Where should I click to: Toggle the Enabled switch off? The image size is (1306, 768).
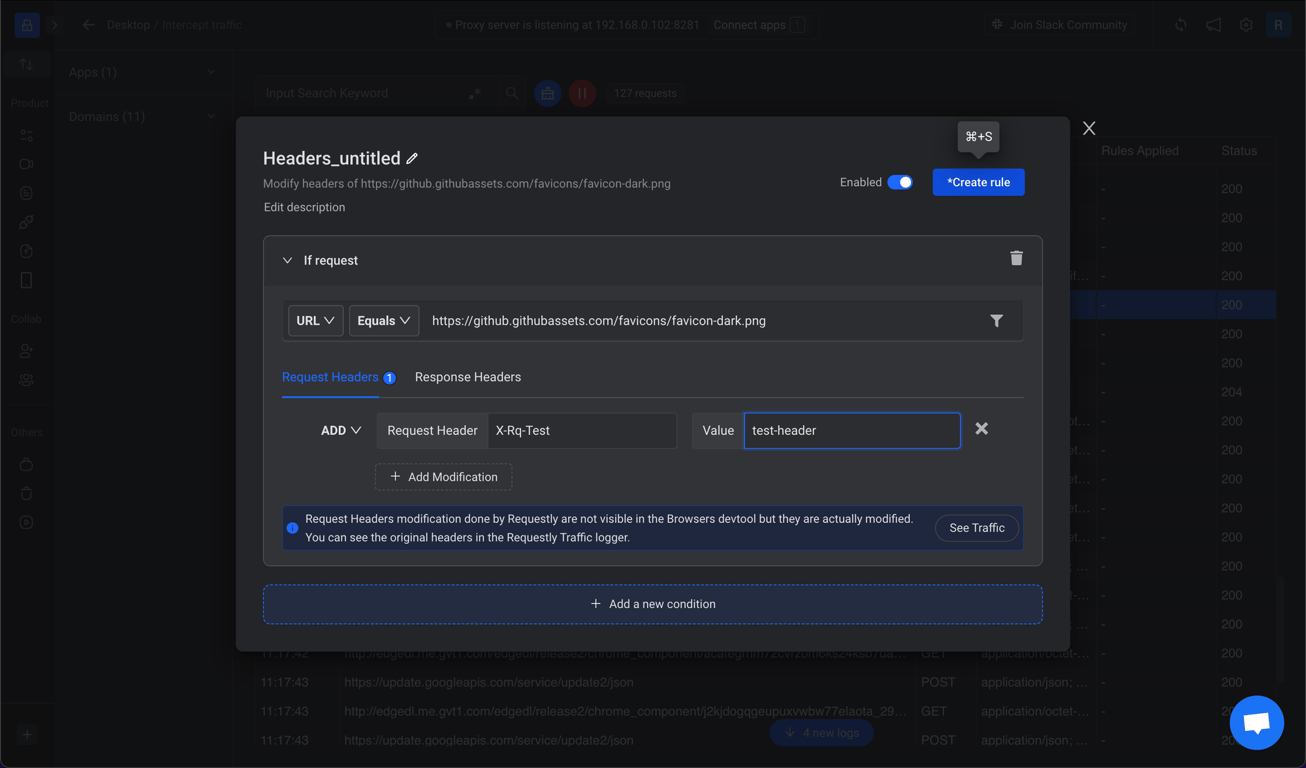pyautogui.click(x=900, y=182)
